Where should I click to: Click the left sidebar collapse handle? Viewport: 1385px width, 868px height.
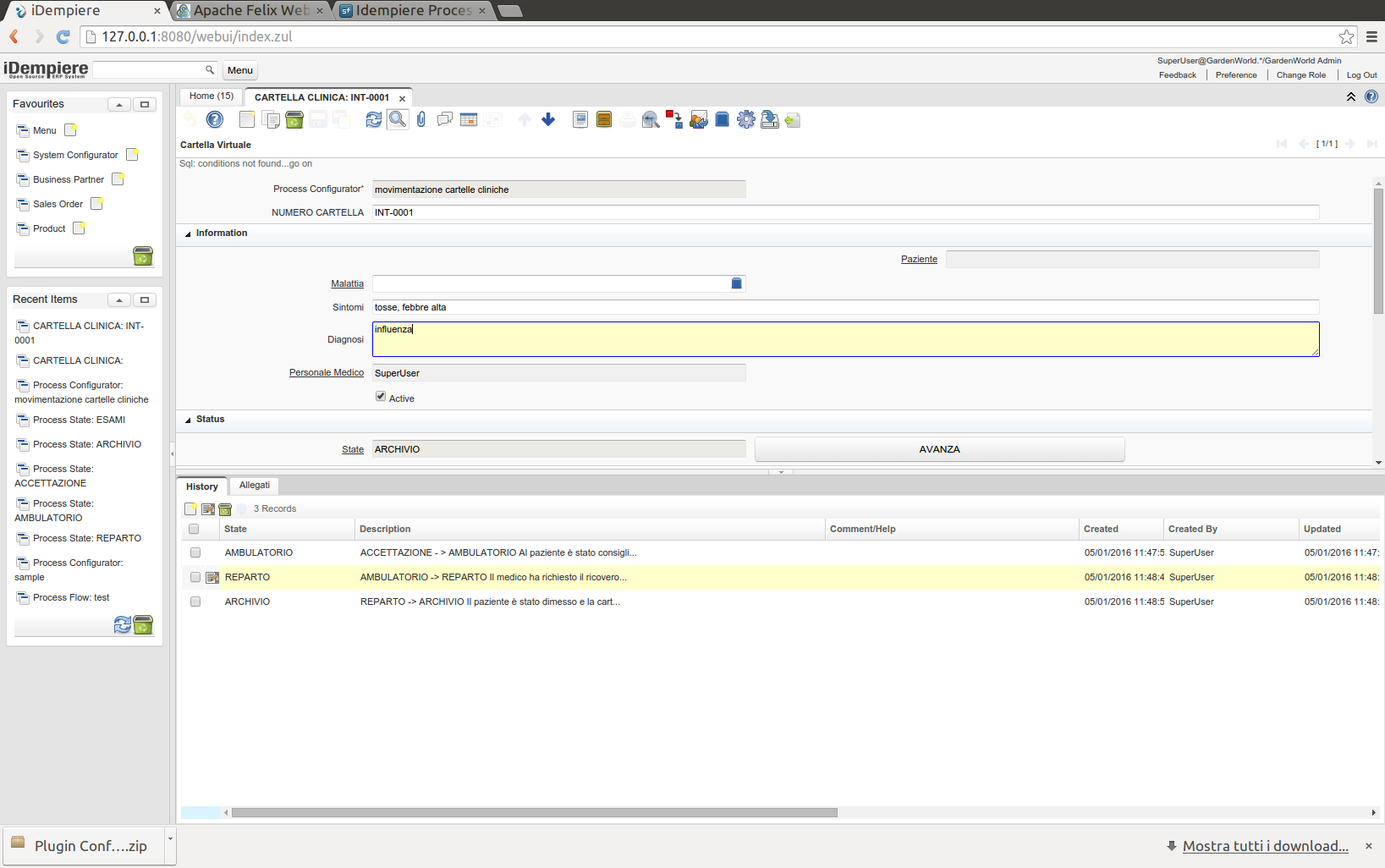[x=172, y=453]
